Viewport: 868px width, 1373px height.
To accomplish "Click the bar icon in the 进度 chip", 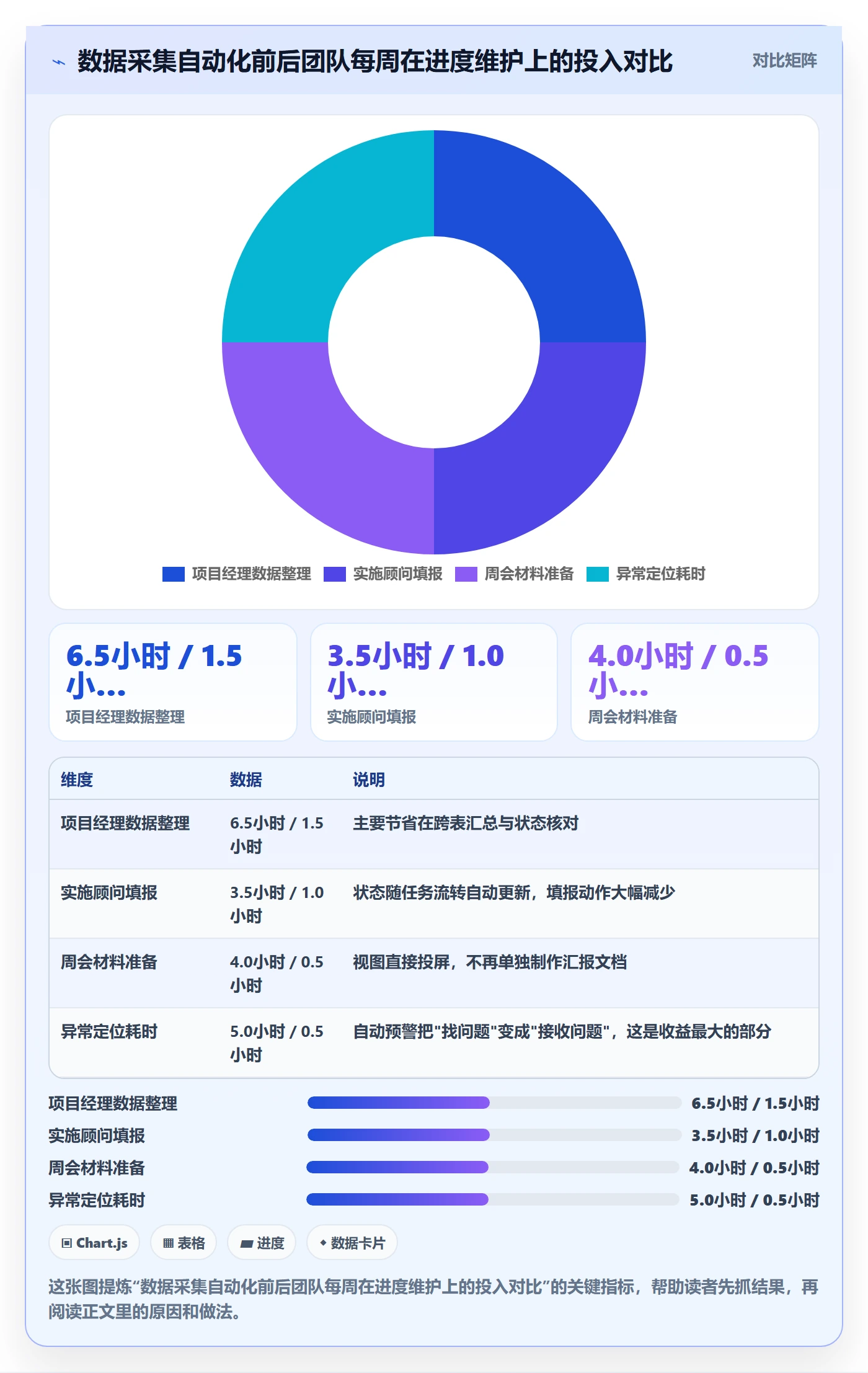I will coord(246,1243).
